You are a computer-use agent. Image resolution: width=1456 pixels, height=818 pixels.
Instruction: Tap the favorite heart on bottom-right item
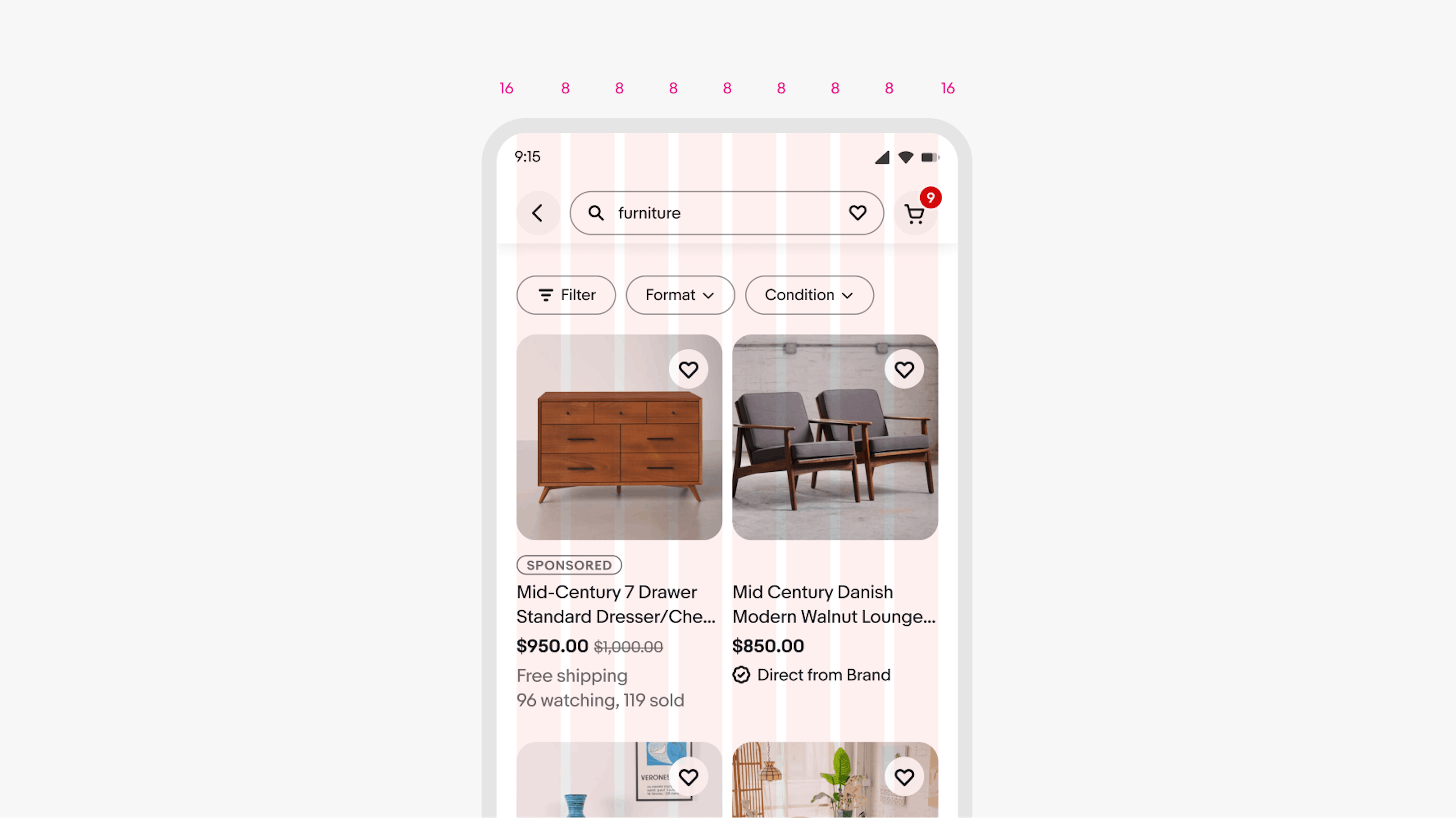903,777
